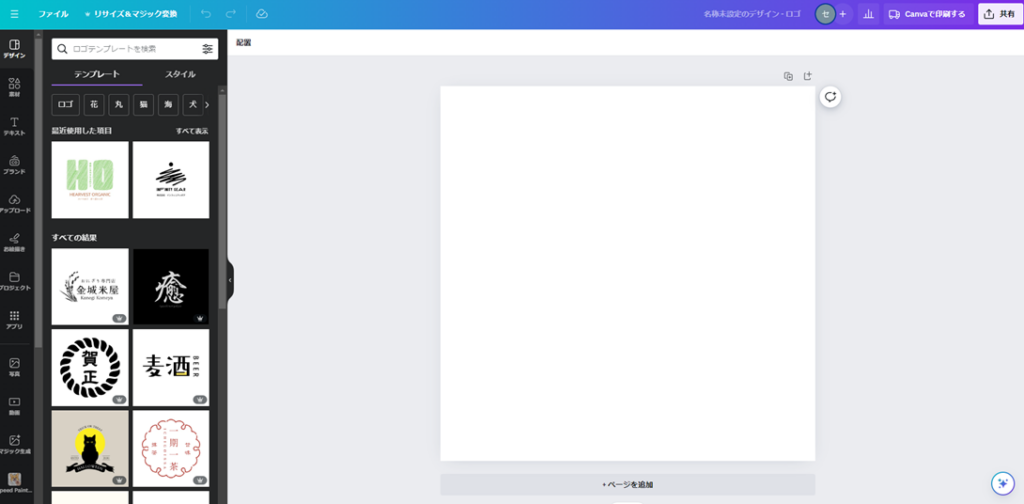Expand category chips with the right chevron
Screen dimensions: 1024x504
[207, 104]
